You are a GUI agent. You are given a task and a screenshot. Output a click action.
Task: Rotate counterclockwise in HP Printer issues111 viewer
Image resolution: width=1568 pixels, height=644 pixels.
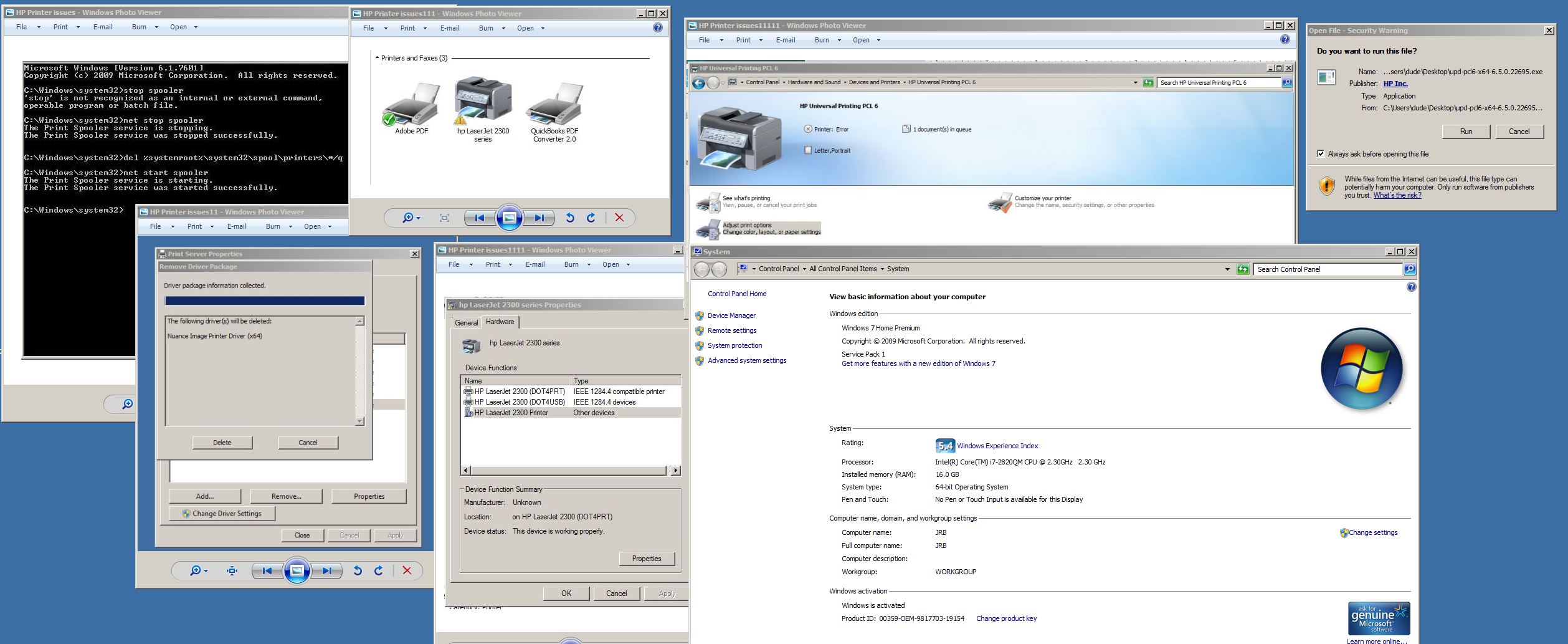(x=569, y=218)
